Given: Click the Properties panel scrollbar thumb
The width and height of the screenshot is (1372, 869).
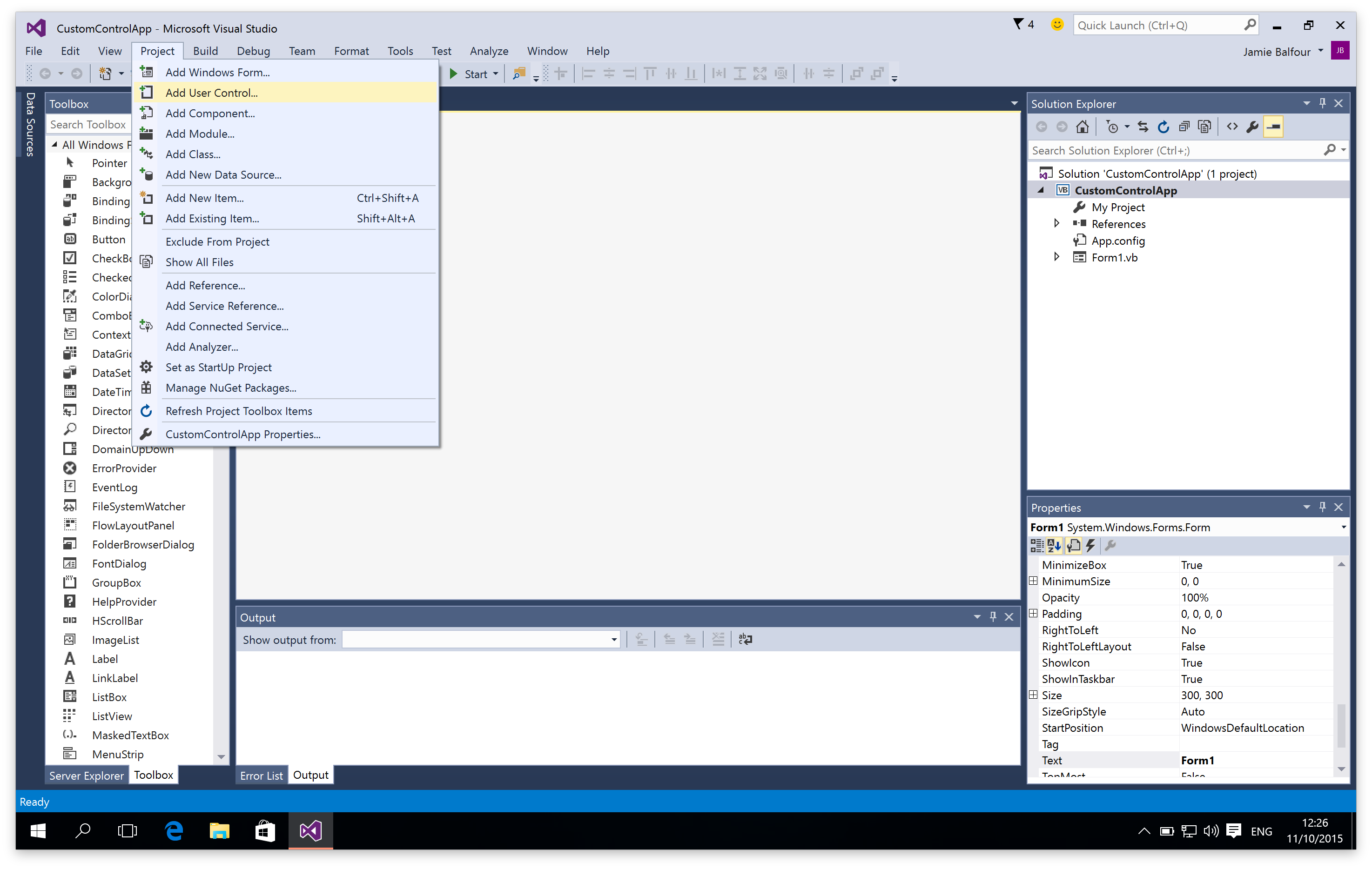Looking at the screenshot, I should (1341, 726).
